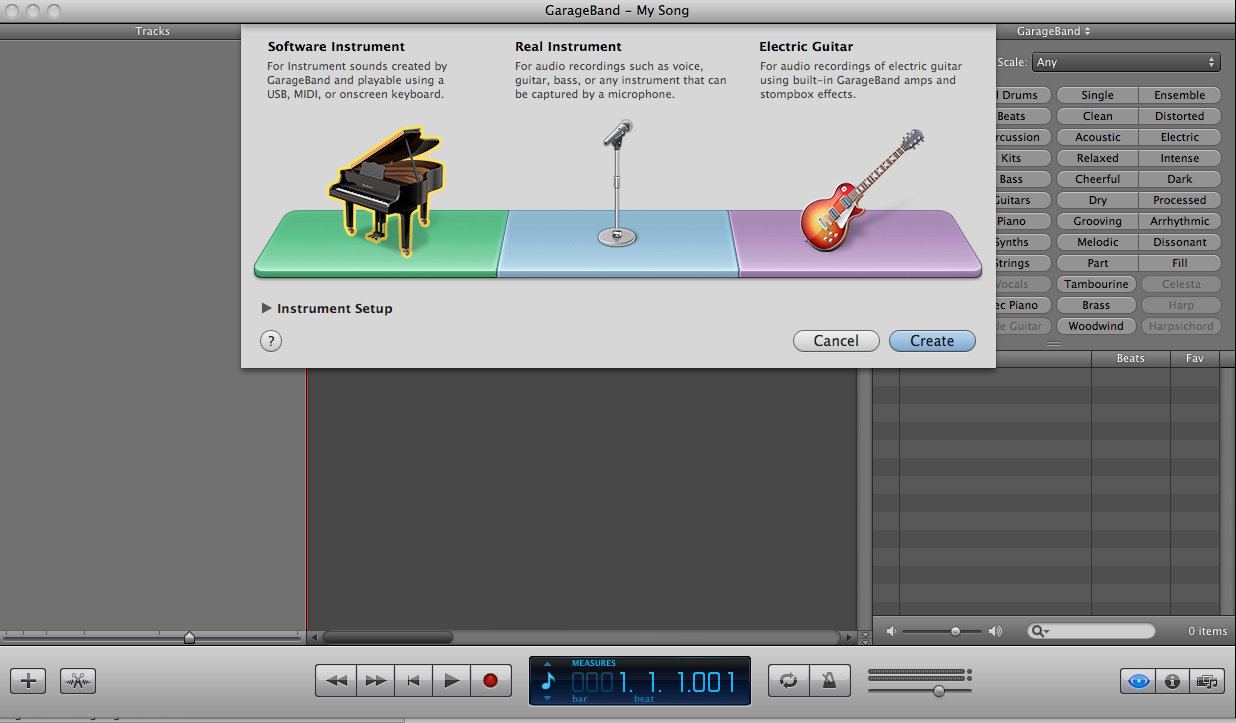
Task: Click the LCD mode up arrow
Action: 547,663
